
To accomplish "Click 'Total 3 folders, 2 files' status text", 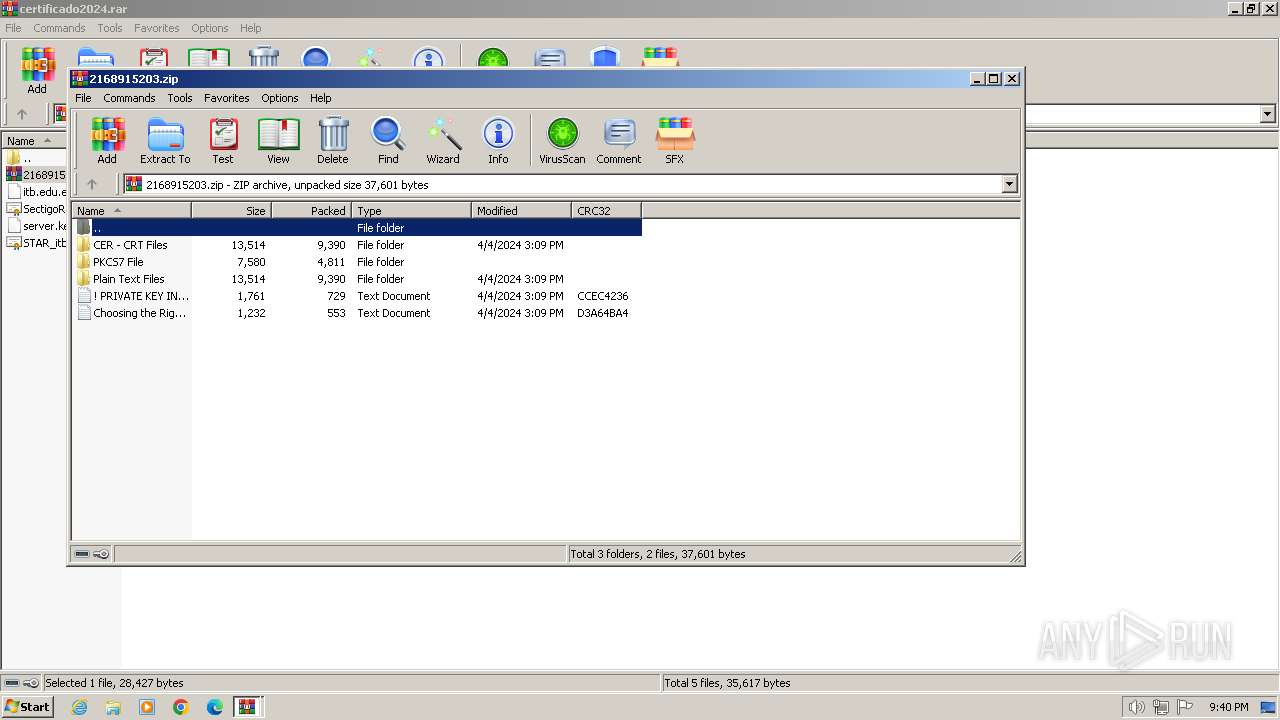I will 657,554.
